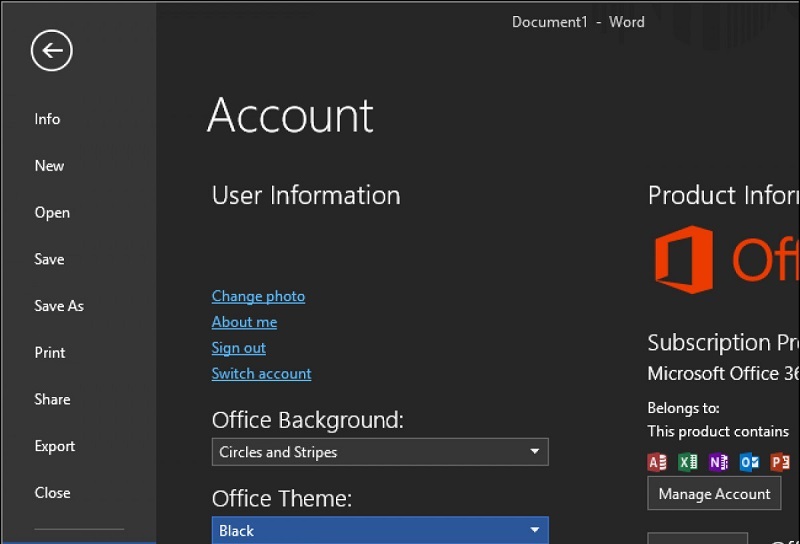Image resolution: width=800 pixels, height=544 pixels.
Task: Click the Change photo link
Action: [x=258, y=296]
